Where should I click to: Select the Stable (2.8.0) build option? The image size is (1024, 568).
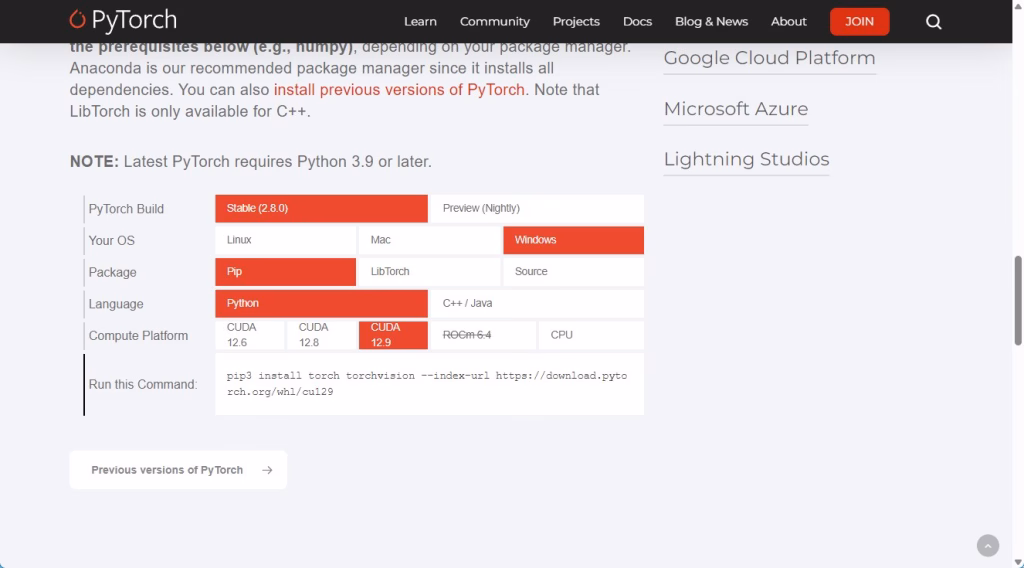(321, 208)
